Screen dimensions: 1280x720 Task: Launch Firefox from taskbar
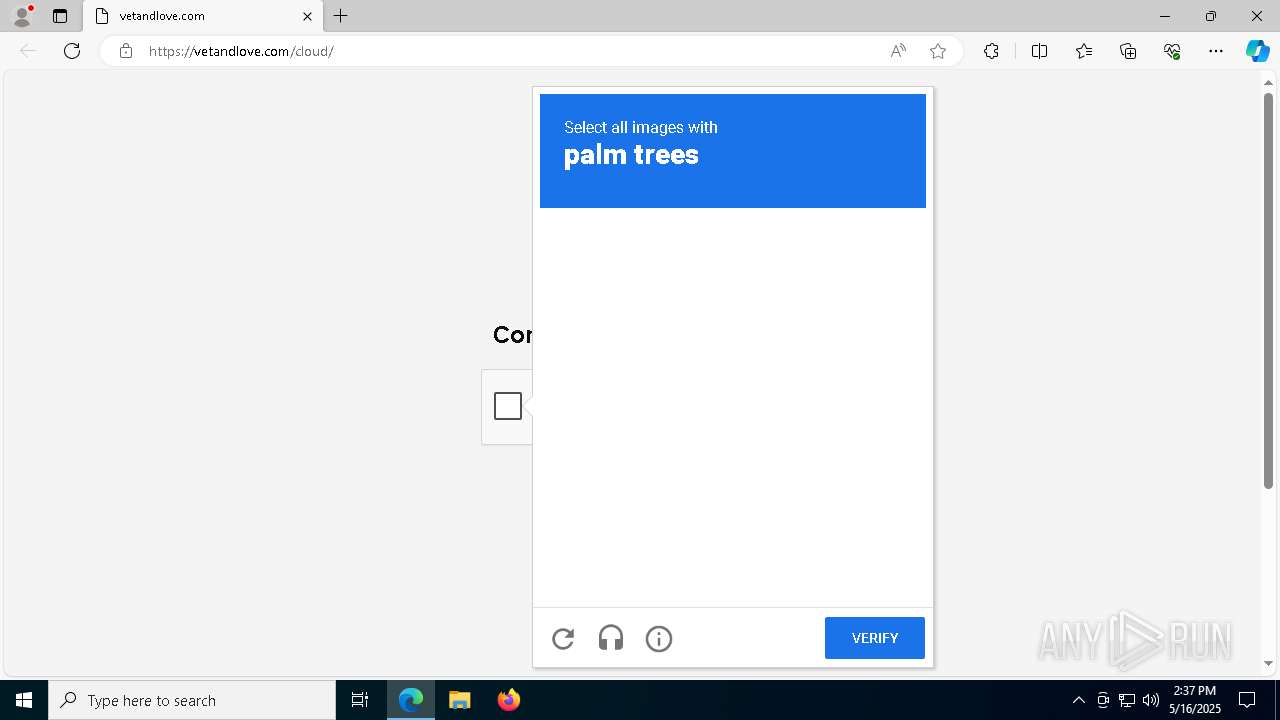508,700
